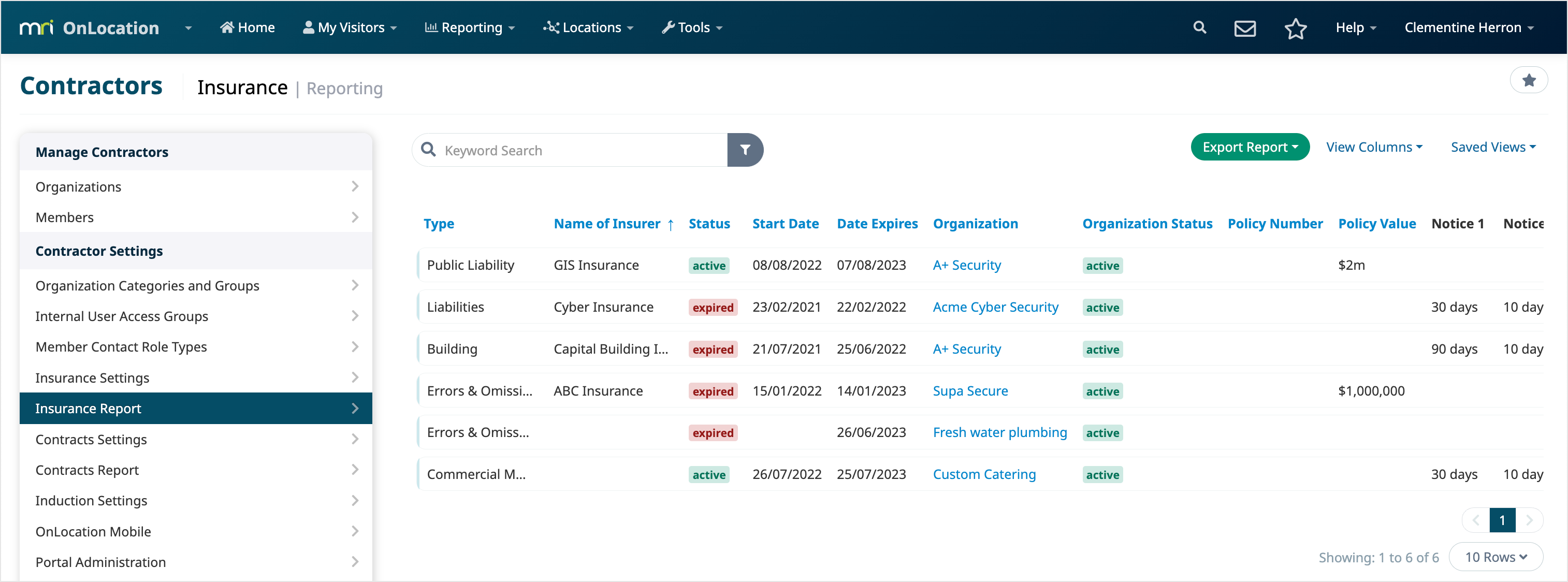Image resolution: width=1568 pixels, height=582 pixels.
Task: Open Insurance Settings in sidebar
Action: 196,377
